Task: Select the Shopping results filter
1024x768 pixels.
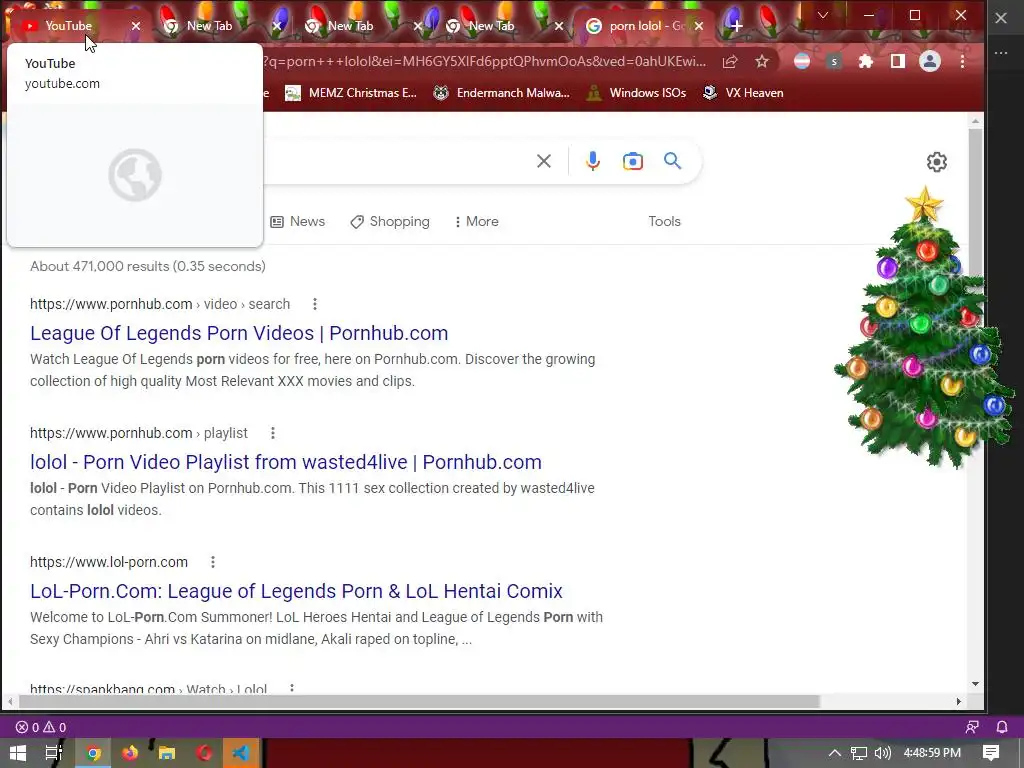Action: (x=390, y=221)
